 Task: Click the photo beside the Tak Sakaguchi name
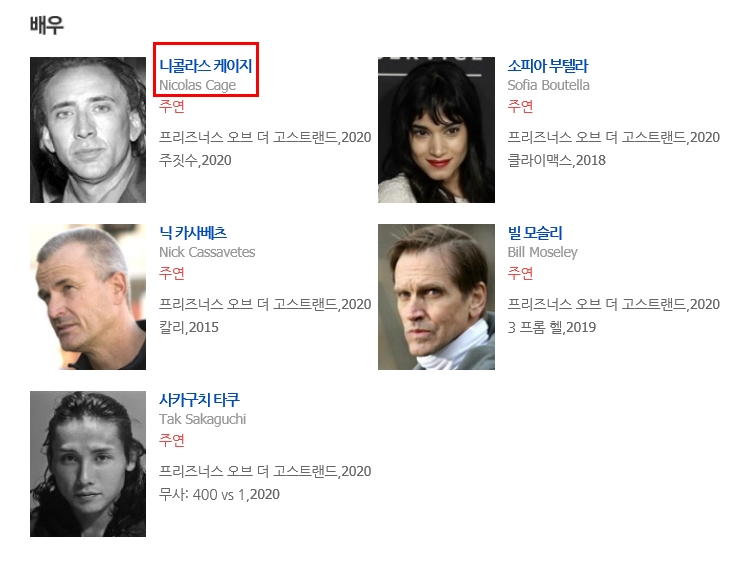coord(88,463)
